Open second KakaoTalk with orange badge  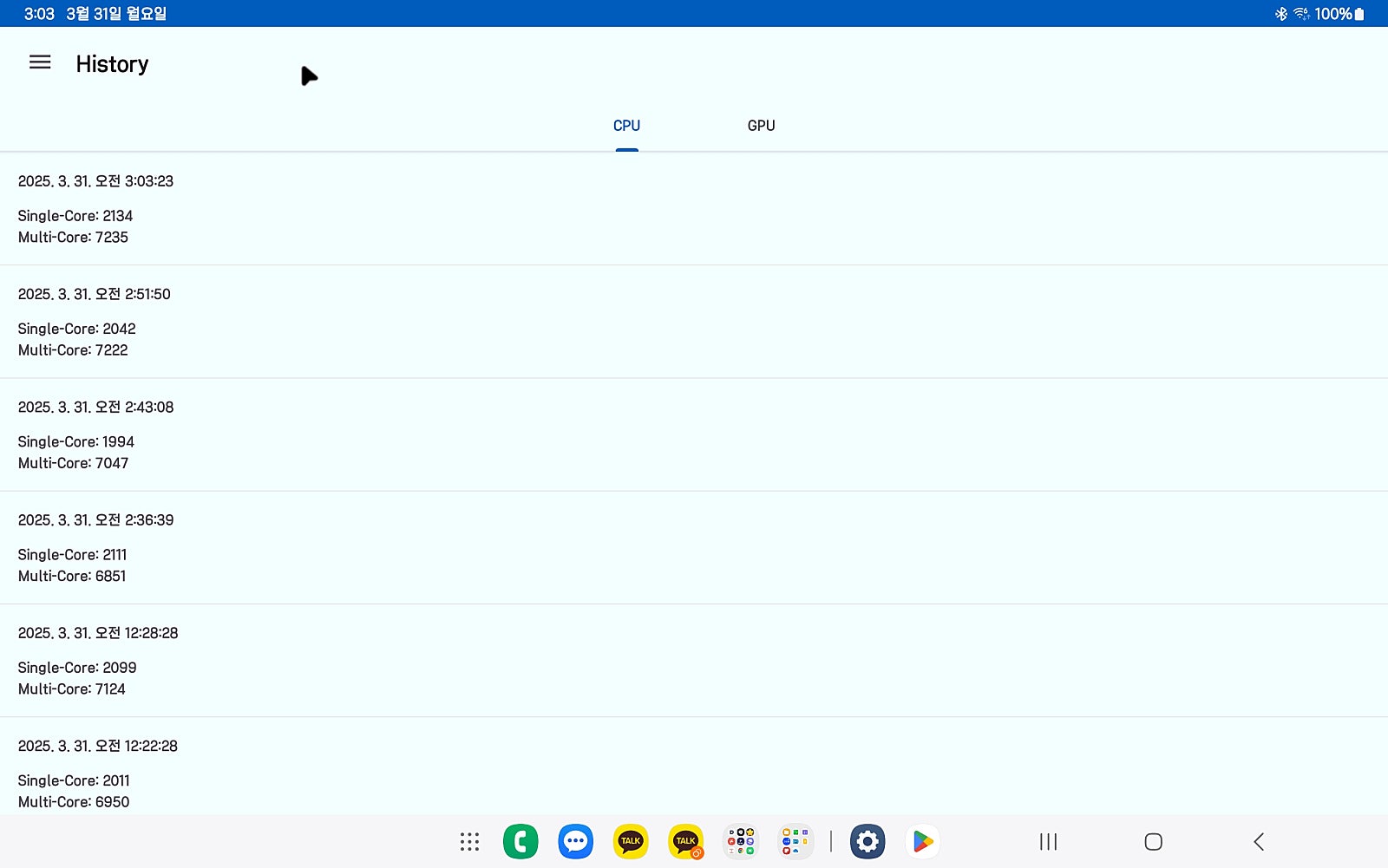[686, 841]
